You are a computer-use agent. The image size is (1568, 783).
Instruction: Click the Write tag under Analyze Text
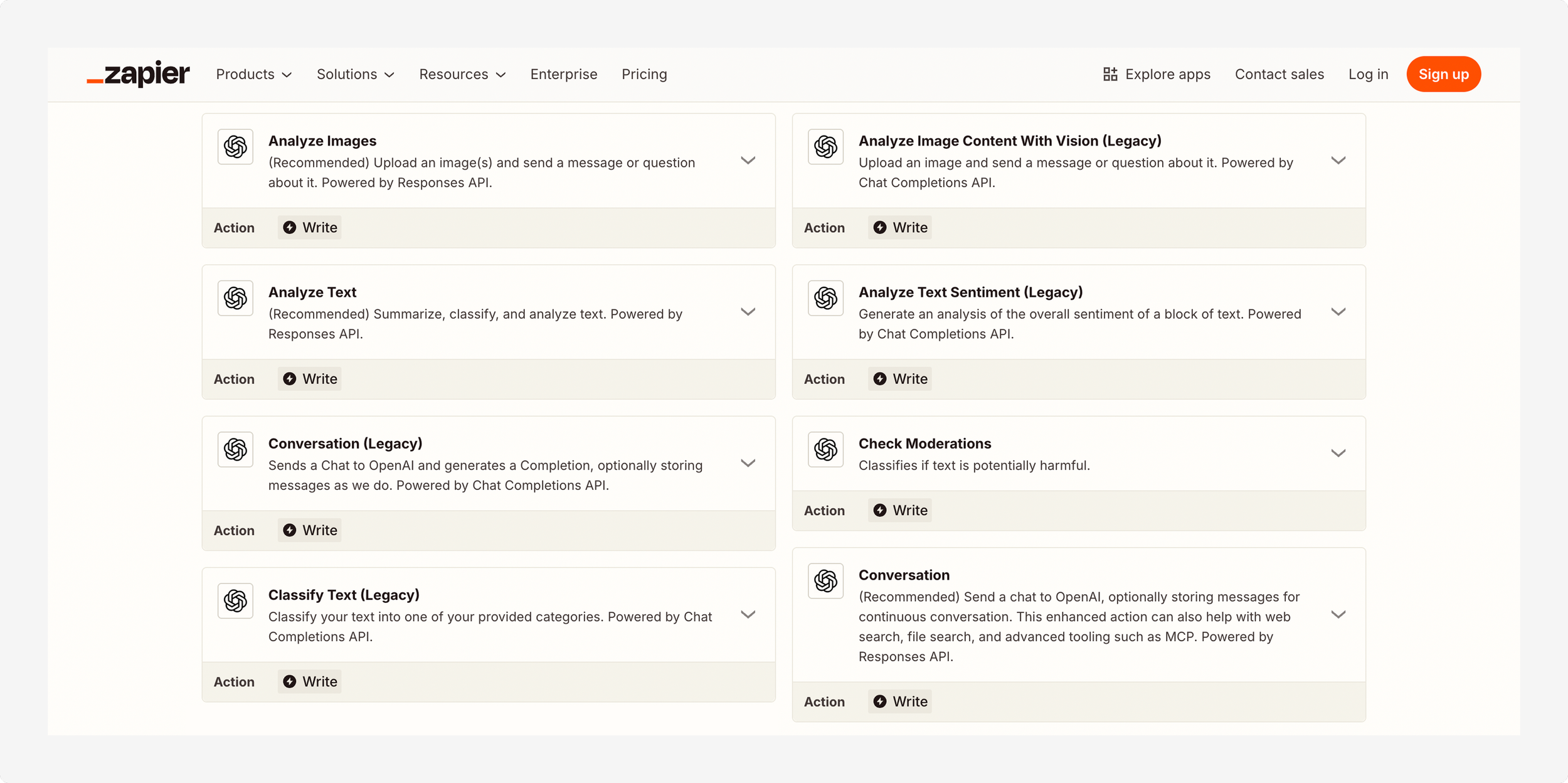[x=310, y=379]
